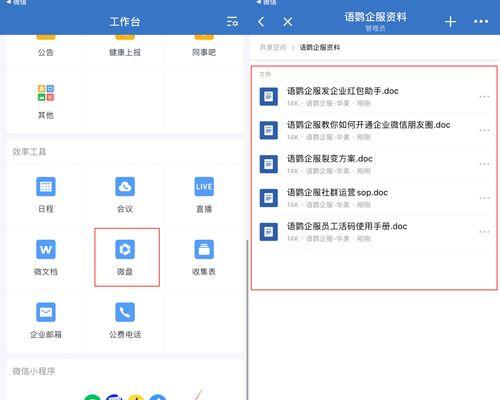Open options for 语鹦企服教你如何开通企业微信朋友圈.doc
500x400 pixels.
point(484,130)
